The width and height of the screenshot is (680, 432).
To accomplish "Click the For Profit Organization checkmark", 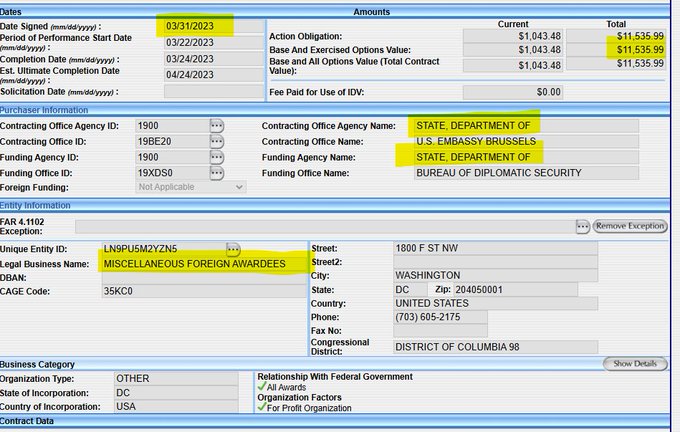I will (263, 408).
